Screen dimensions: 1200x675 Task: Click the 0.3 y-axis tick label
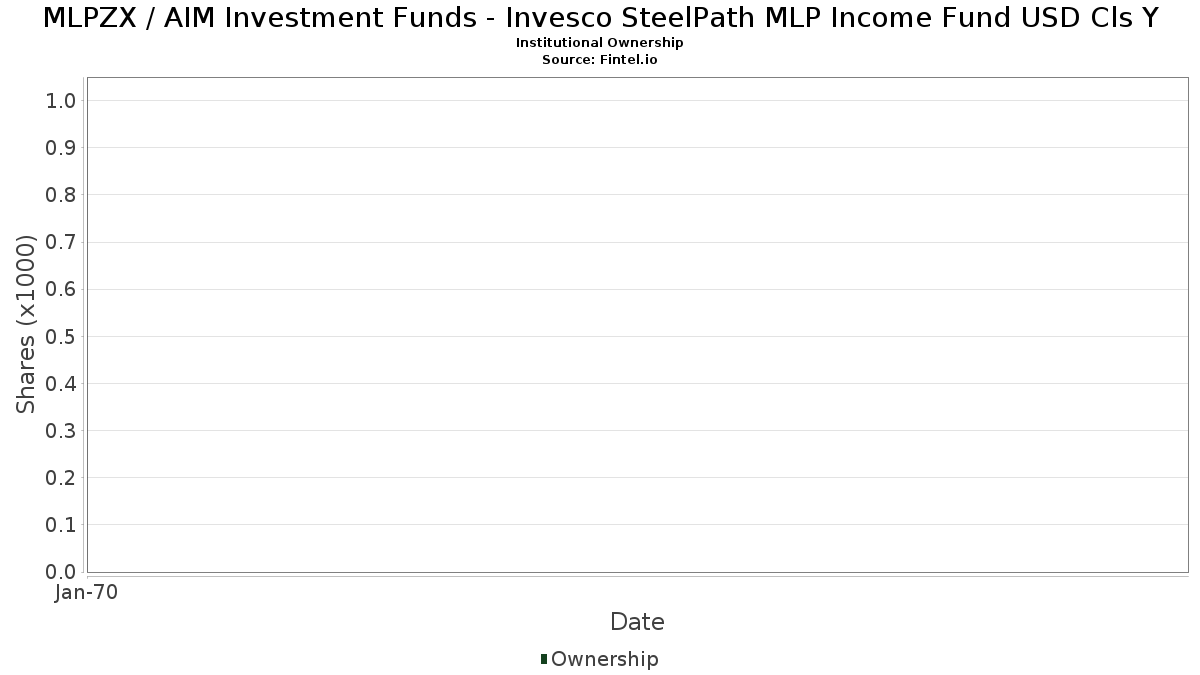(x=61, y=431)
